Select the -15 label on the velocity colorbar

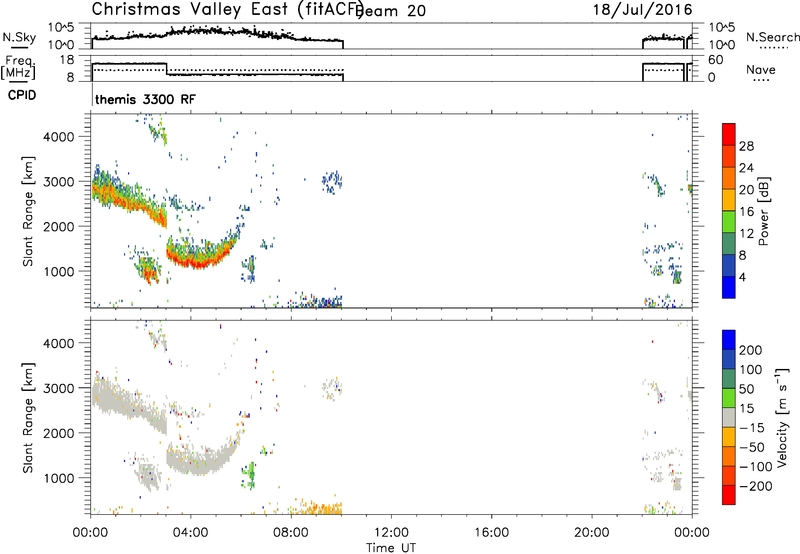coord(752,428)
